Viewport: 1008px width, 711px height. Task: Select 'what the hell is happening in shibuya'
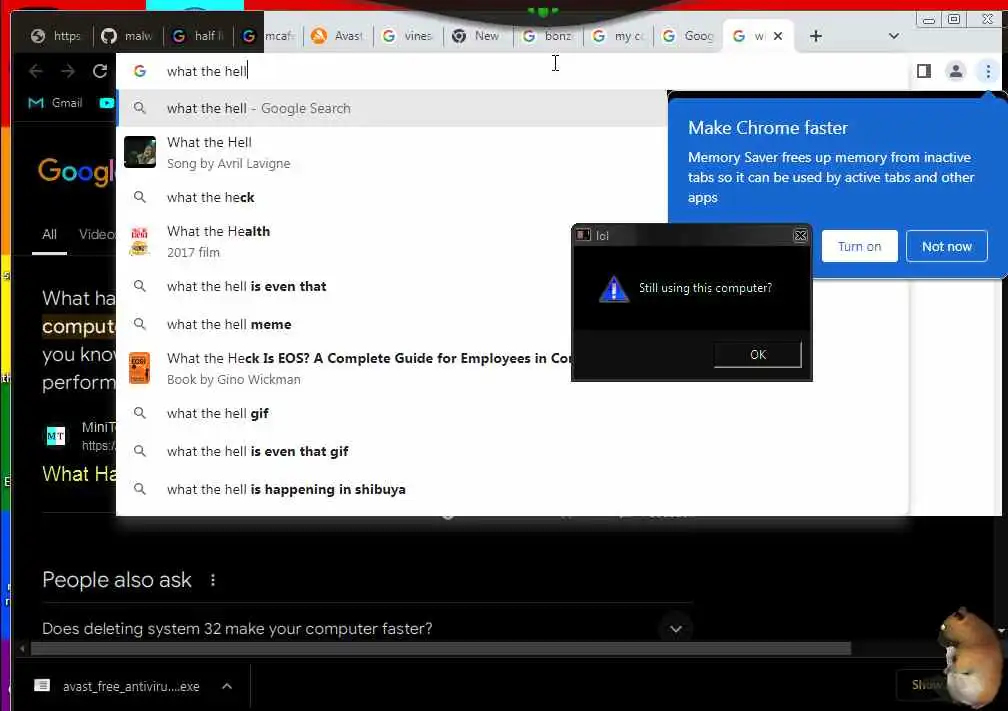pos(511,489)
